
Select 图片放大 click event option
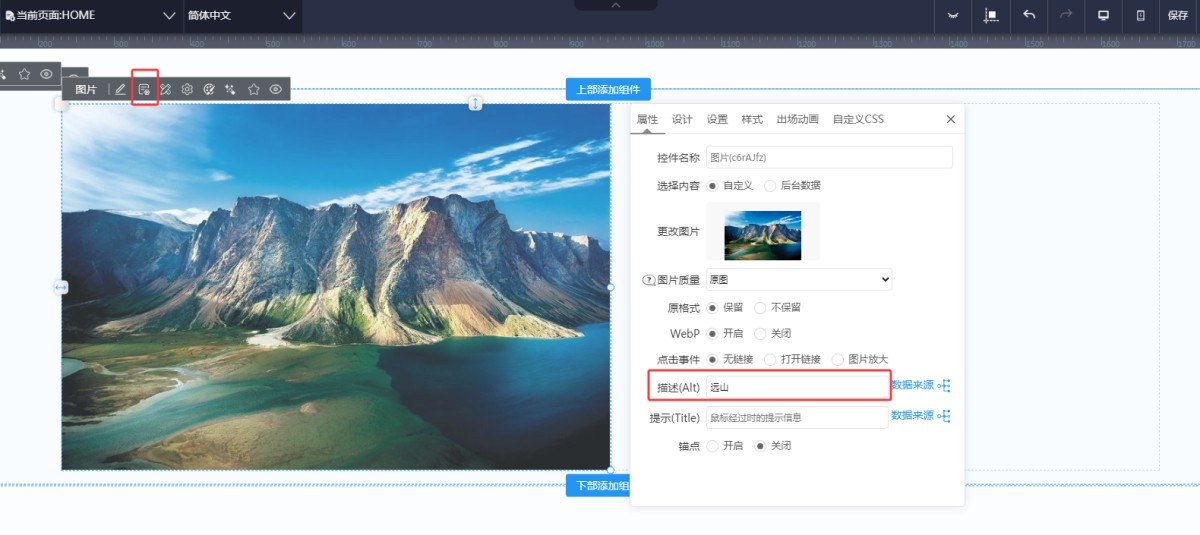pyautogui.click(x=838, y=359)
